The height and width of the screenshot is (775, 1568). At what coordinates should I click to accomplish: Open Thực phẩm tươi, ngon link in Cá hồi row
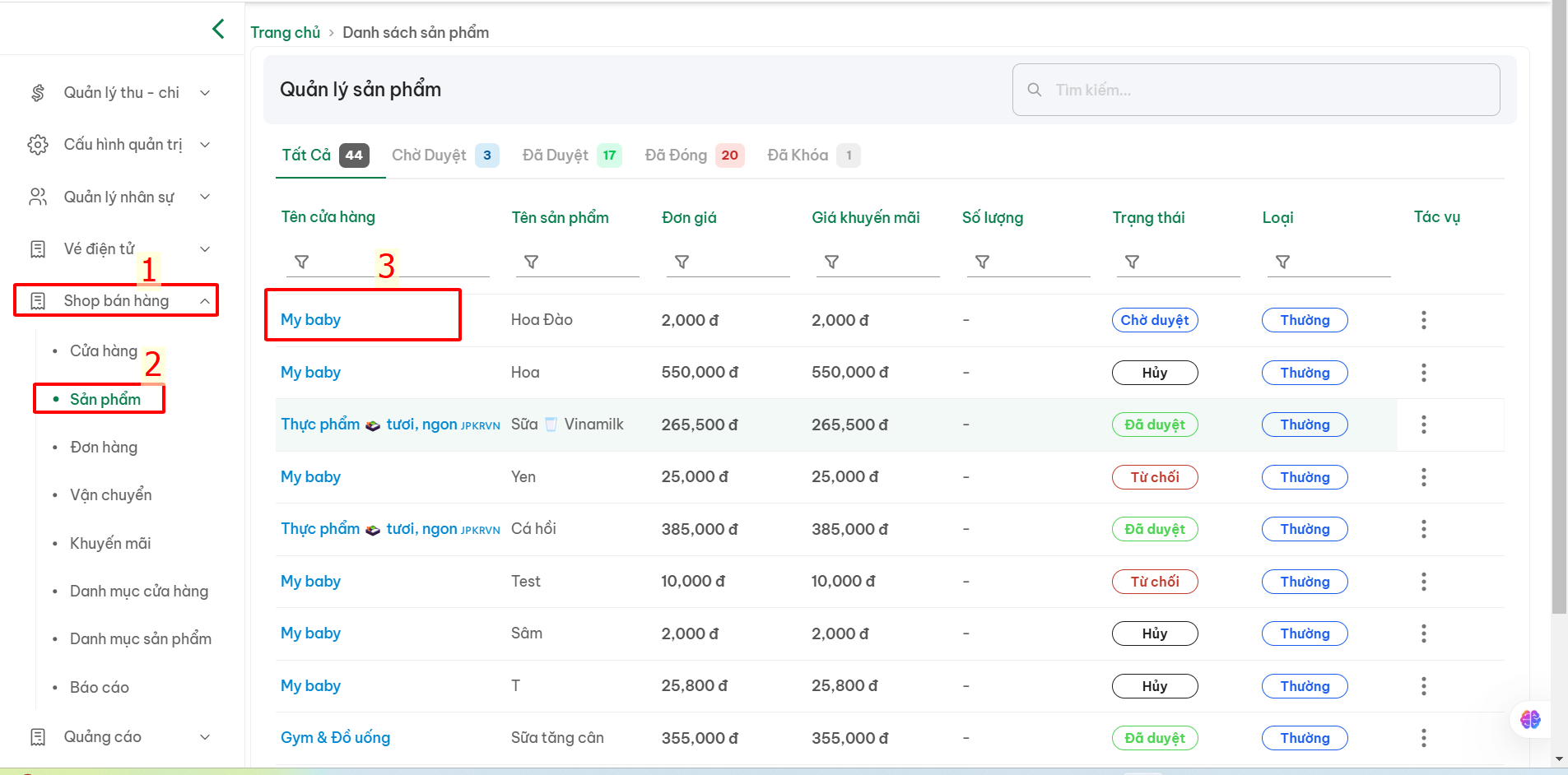click(x=390, y=529)
